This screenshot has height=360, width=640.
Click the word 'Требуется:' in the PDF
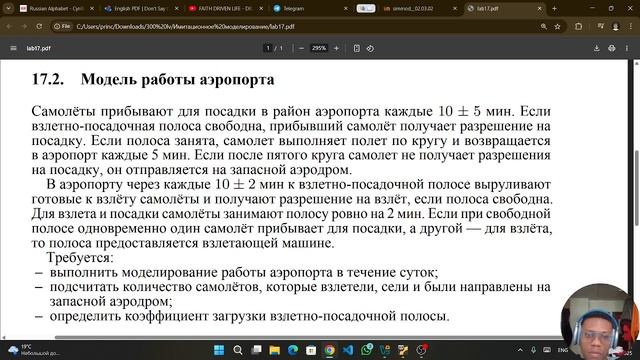click(x=80, y=258)
